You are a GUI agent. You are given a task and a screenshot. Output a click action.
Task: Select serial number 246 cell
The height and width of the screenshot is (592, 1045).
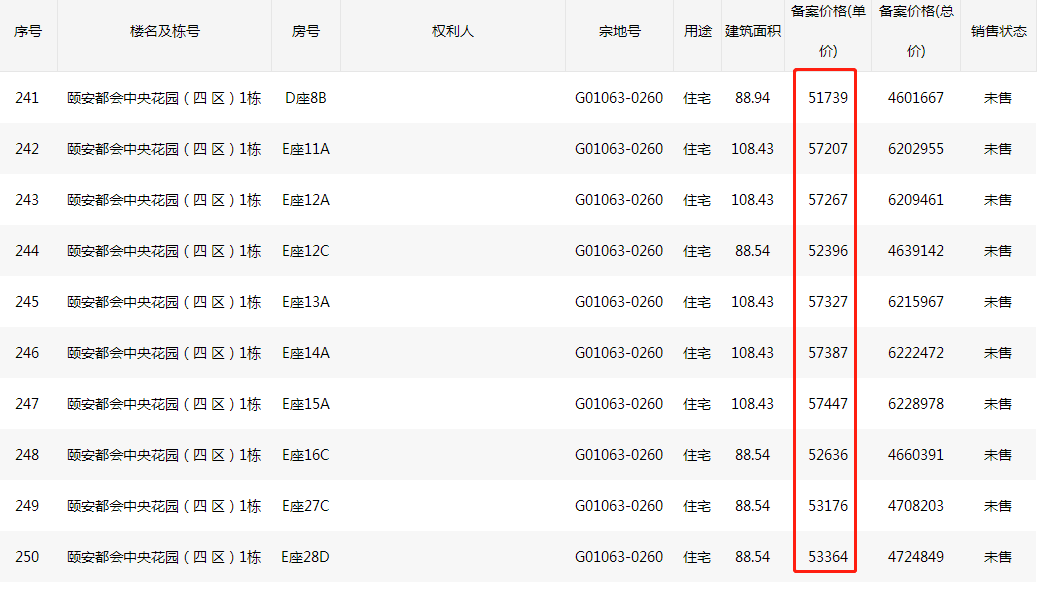[x=27, y=353]
